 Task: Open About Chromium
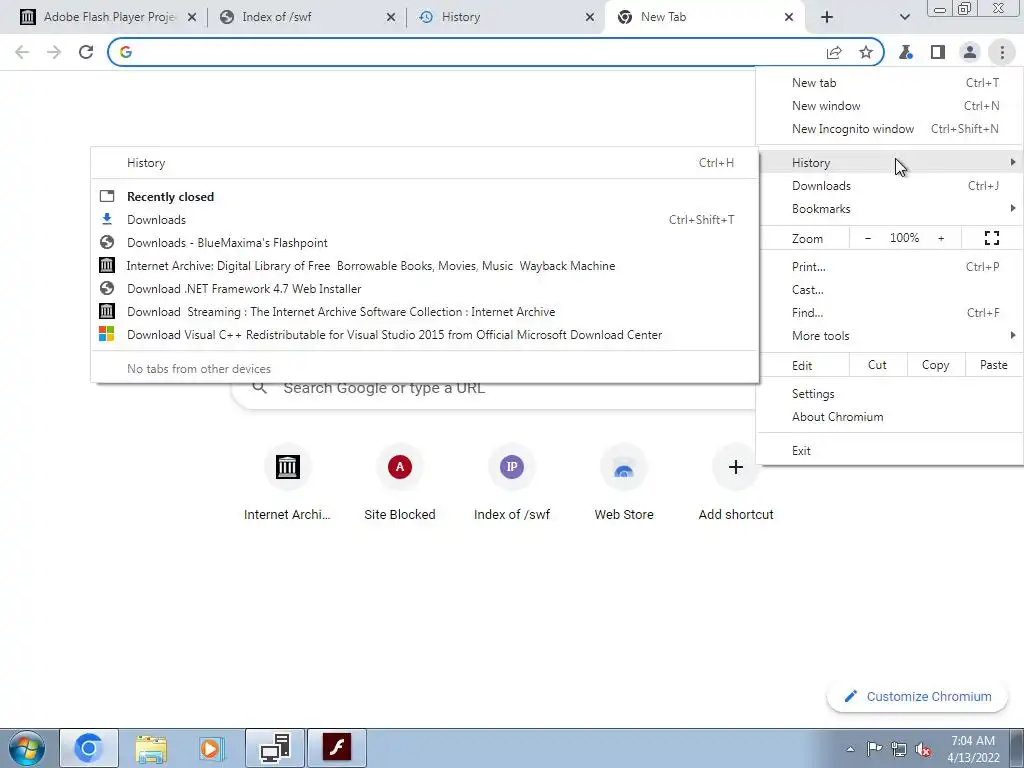coord(889,417)
